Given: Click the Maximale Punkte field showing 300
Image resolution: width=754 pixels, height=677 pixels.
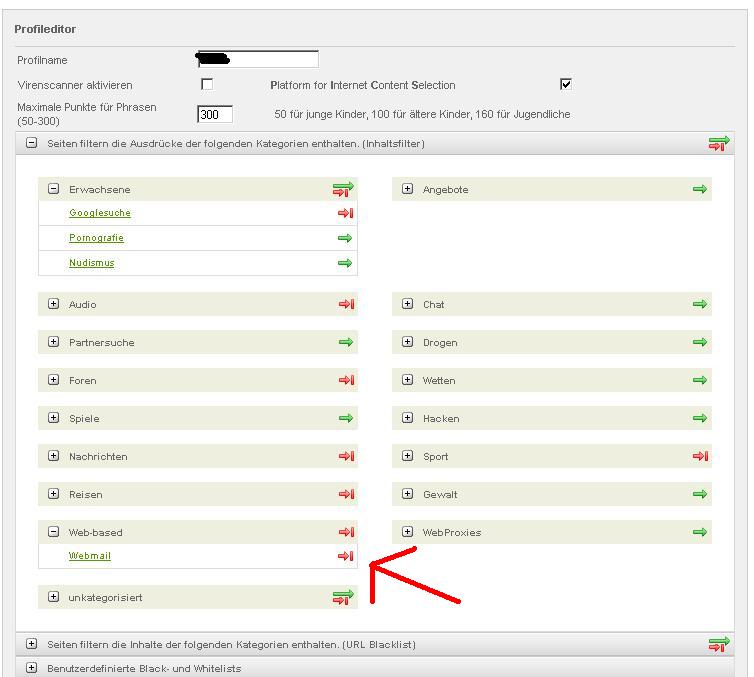Looking at the screenshot, I should point(215,114).
